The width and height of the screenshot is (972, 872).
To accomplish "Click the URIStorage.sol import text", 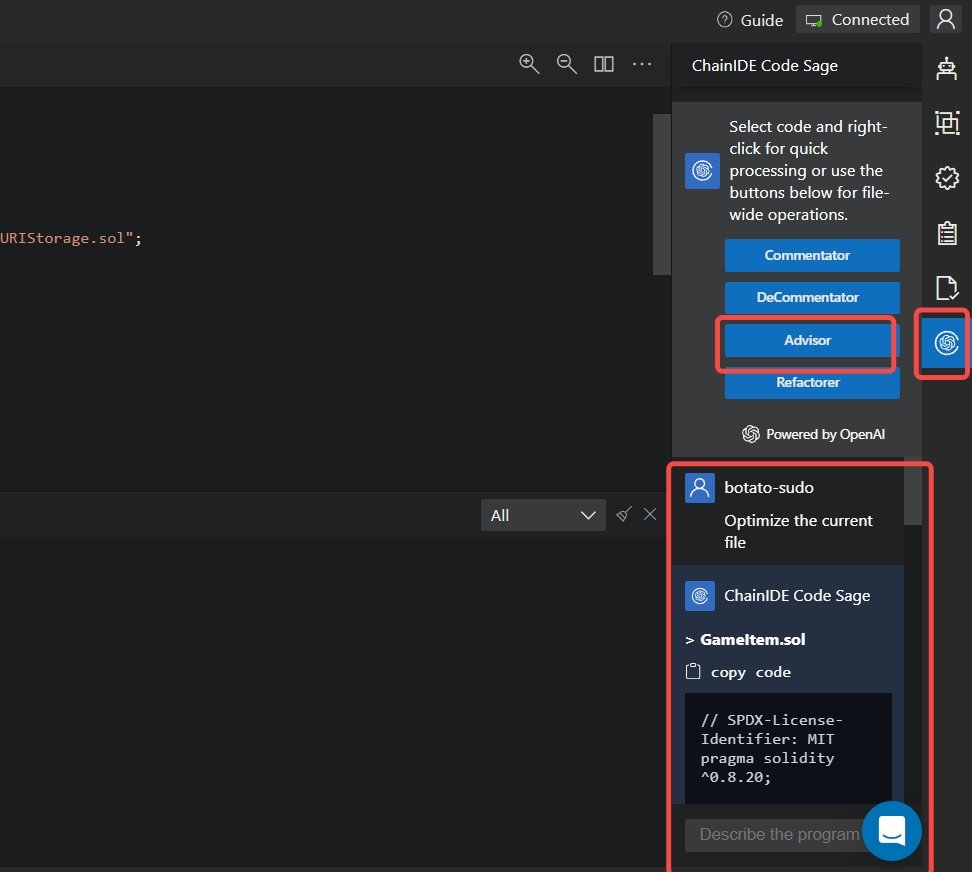I will [x=71, y=239].
